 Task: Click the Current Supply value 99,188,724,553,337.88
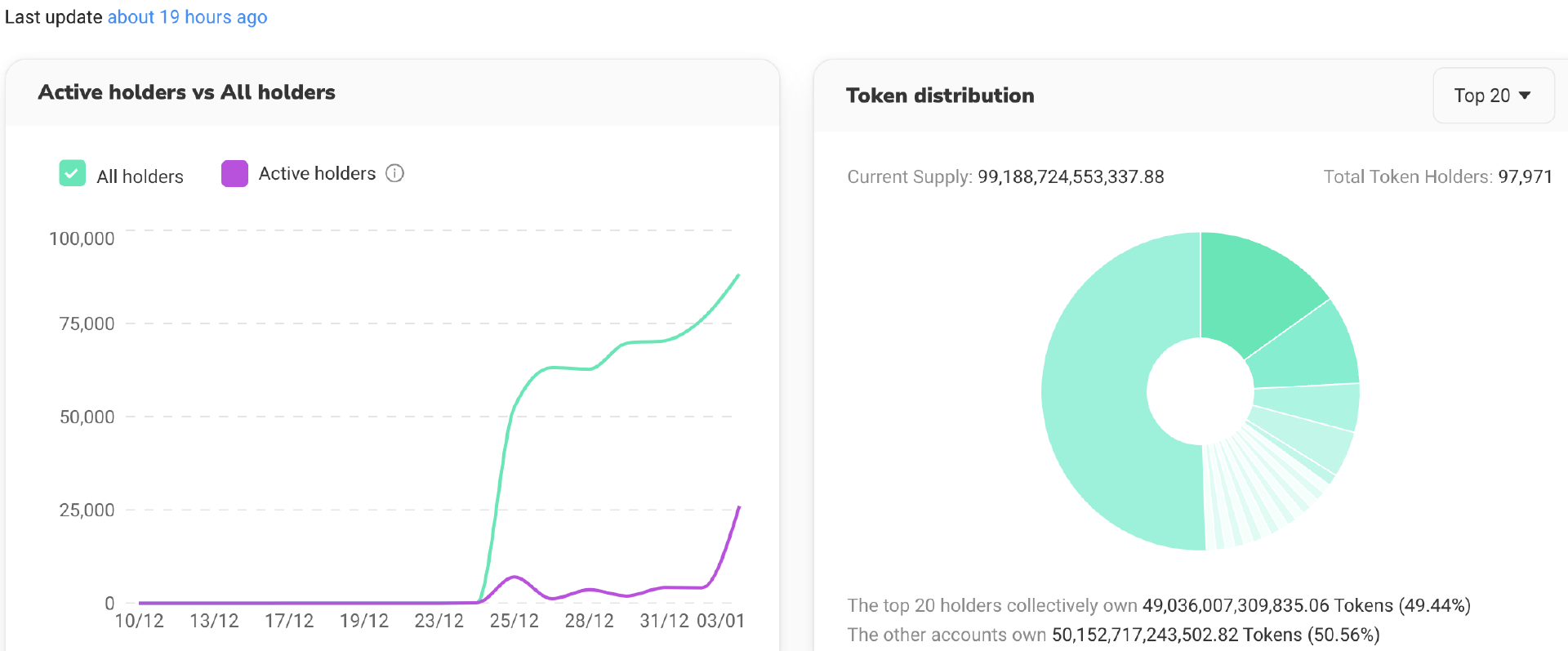pos(1071,176)
